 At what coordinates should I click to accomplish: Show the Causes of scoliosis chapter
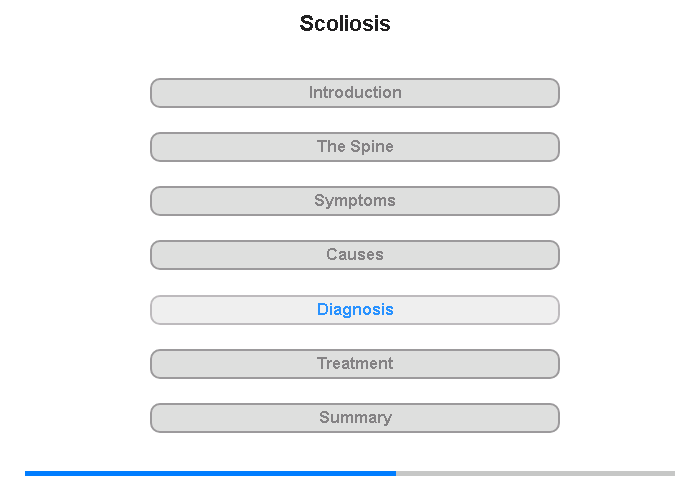[x=355, y=255]
